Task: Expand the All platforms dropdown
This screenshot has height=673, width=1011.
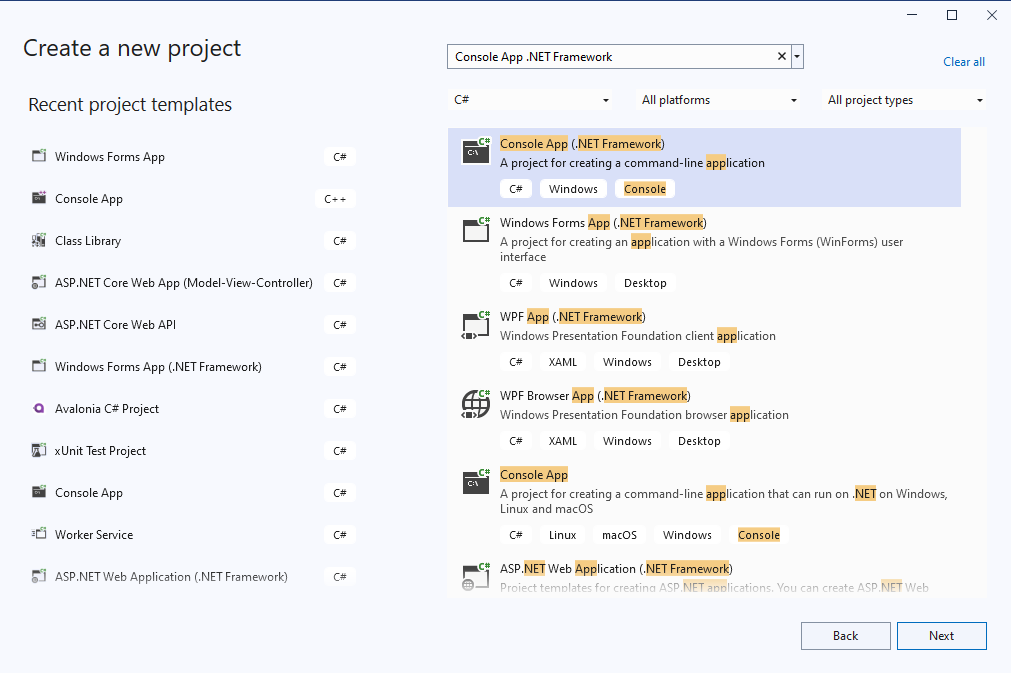Action: (x=719, y=100)
